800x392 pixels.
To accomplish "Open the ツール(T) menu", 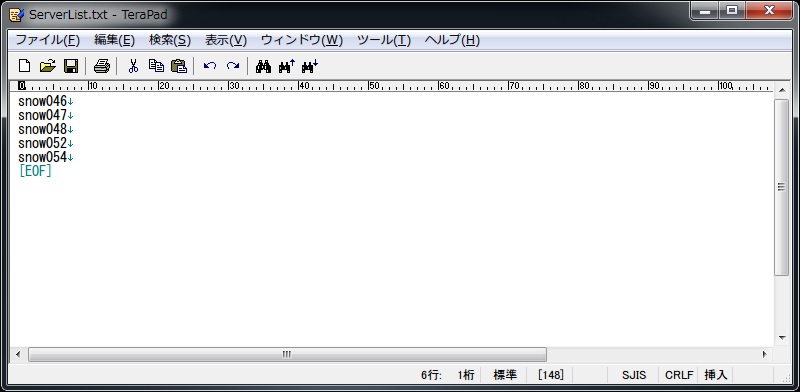I will click(x=384, y=40).
